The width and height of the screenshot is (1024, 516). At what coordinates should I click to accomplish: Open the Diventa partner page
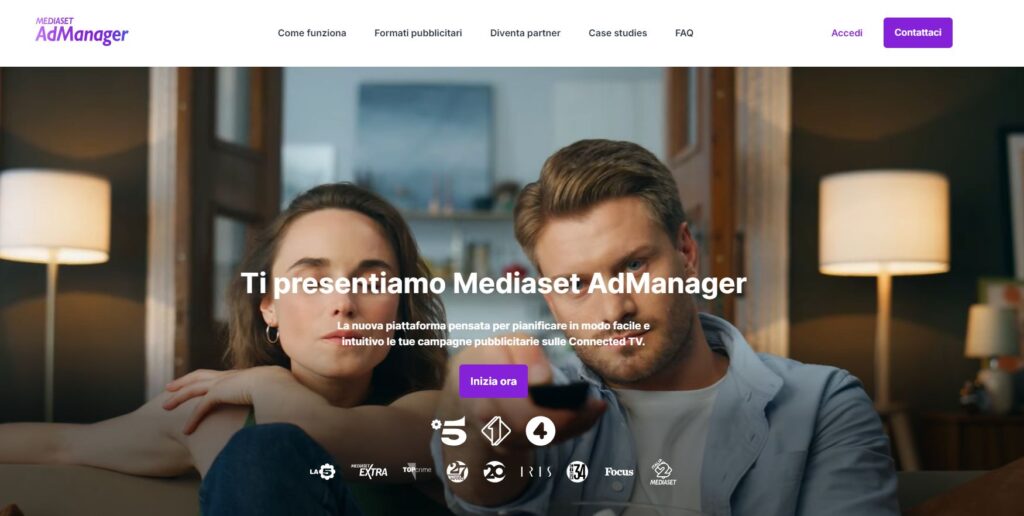pyautogui.click(x=525, y=33)
